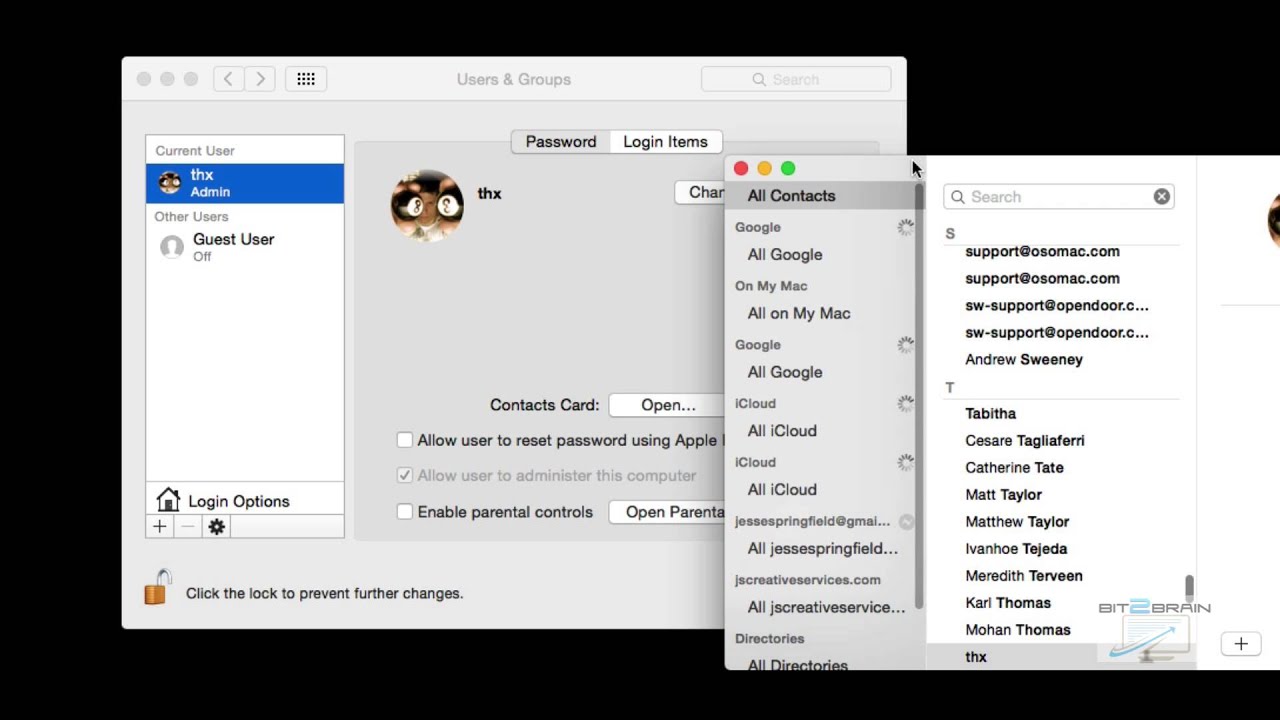Image resolution: width=1280 pixels, height=720 pixels.
Task: Click the System Preferences search field
Action: [x=796, y=79]
